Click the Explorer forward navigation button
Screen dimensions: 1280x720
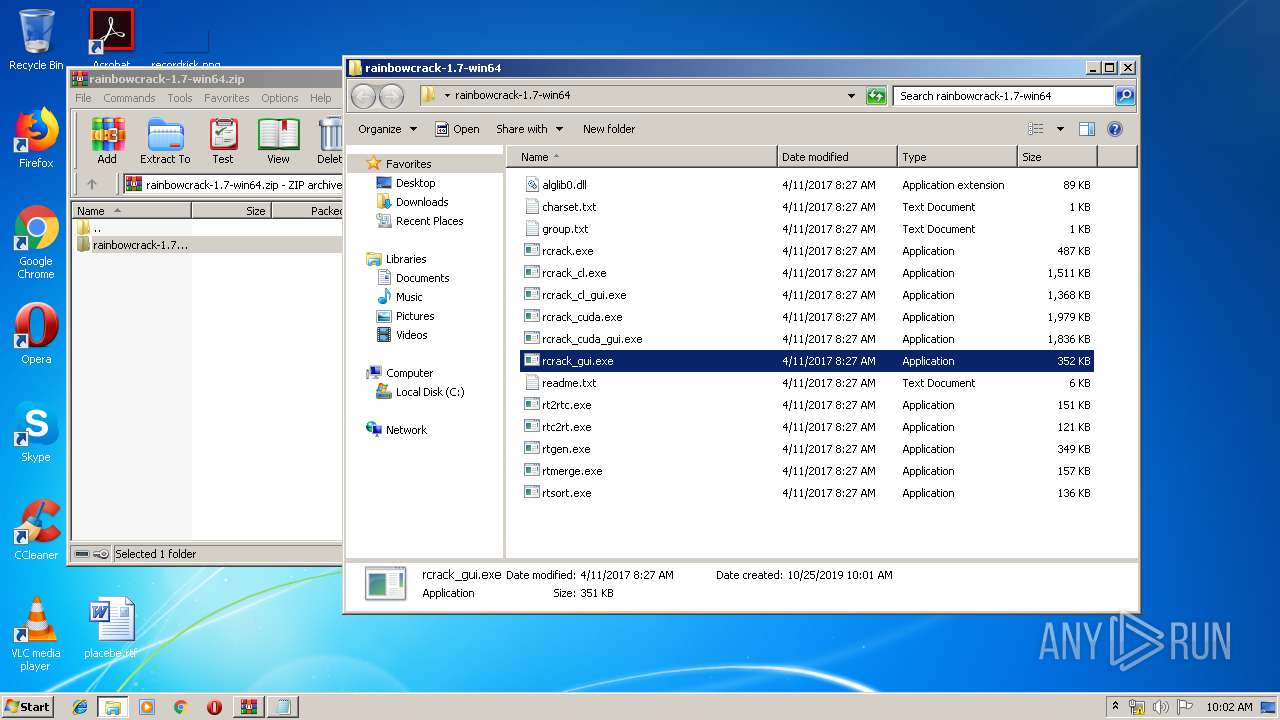pos(392,96)
